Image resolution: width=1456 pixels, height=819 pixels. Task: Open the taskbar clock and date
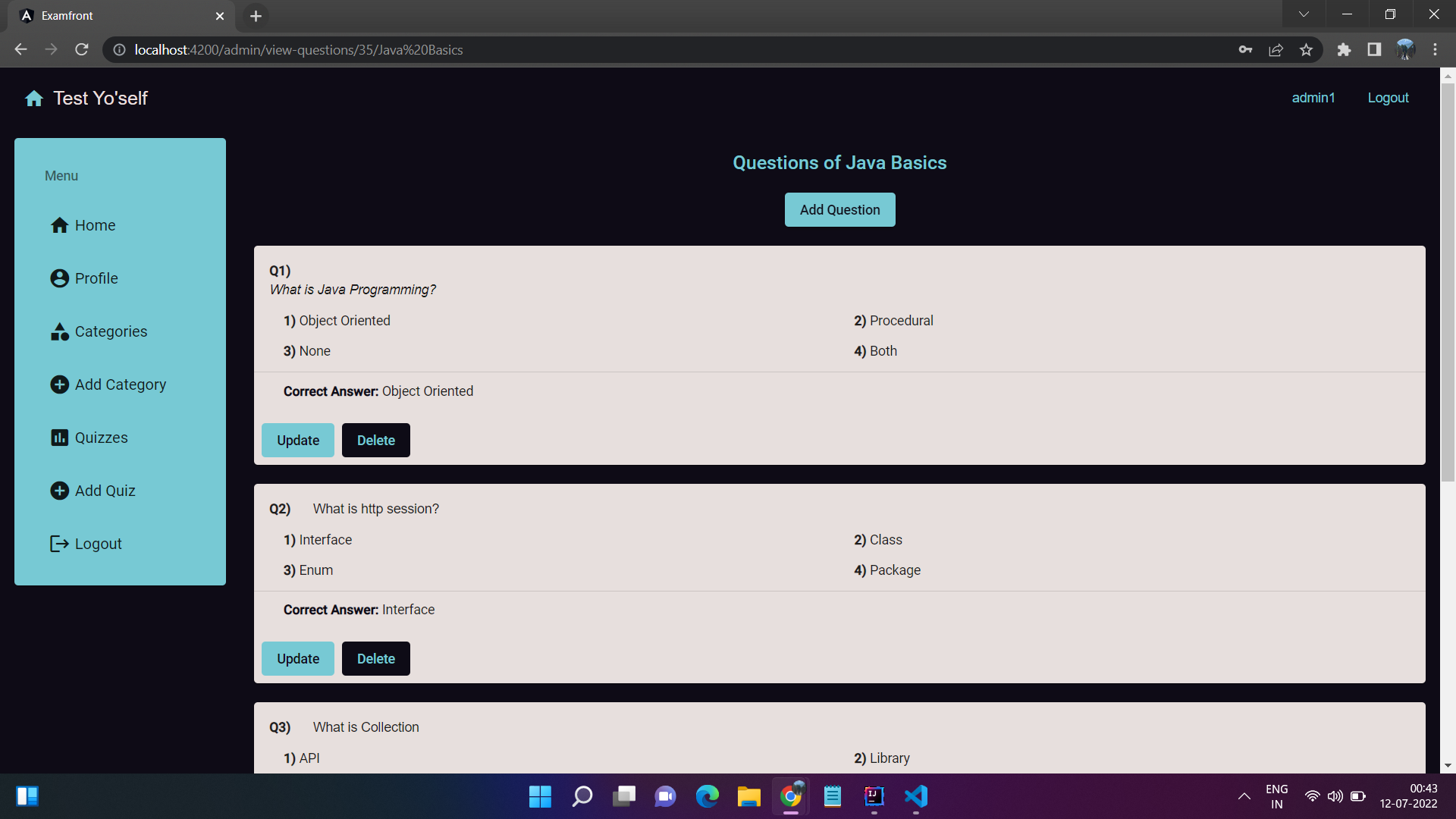pos(1408,796)
